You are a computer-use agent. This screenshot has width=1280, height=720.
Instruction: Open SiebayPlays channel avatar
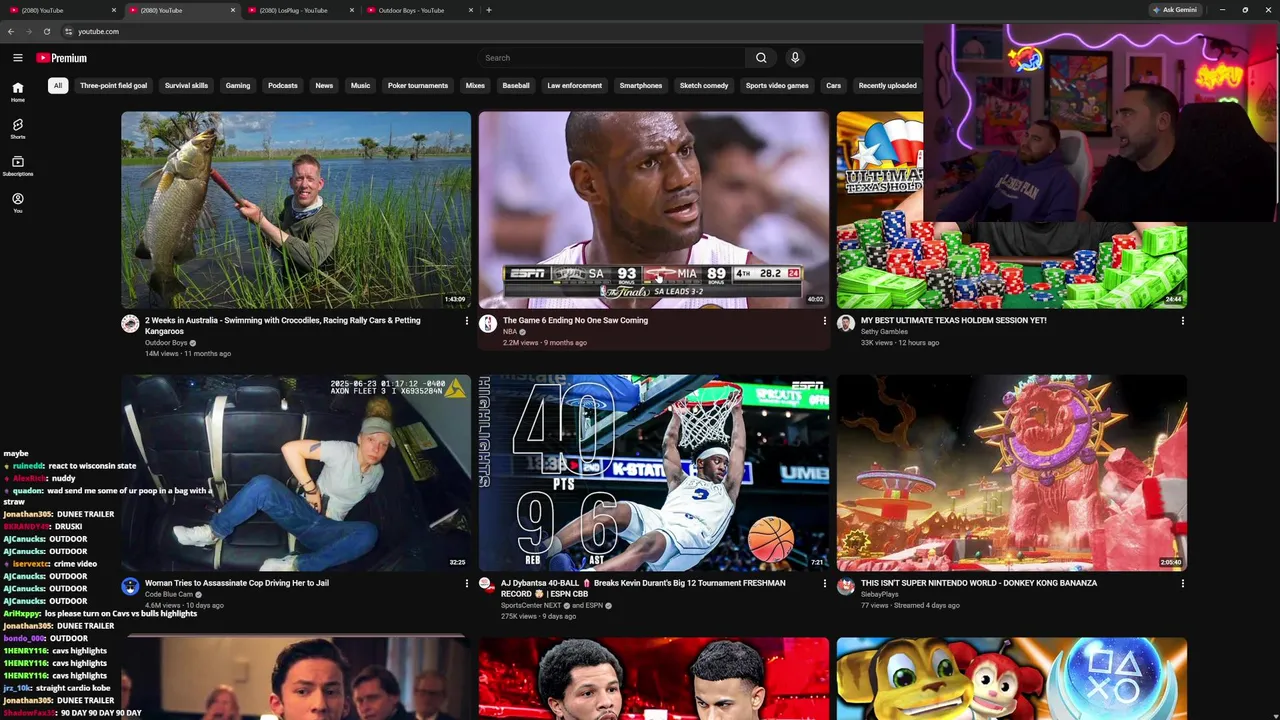pos(846,586)
